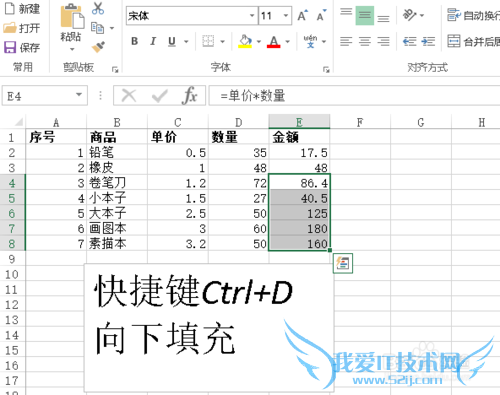Toggle bold formatting
The height and width of the screenshot is (395, 500).
[135, 41]
